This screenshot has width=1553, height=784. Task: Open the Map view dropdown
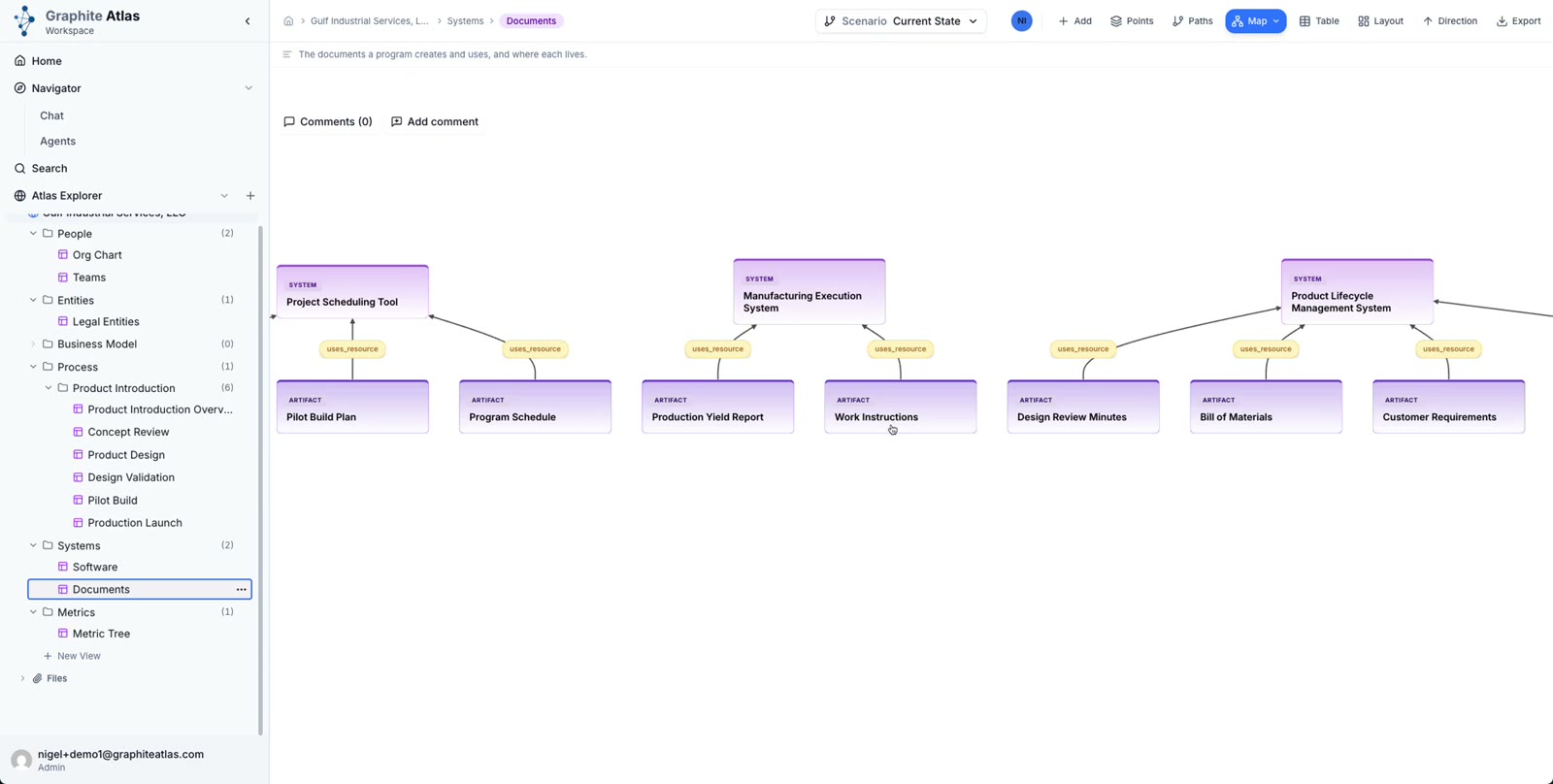(1256, 21)
